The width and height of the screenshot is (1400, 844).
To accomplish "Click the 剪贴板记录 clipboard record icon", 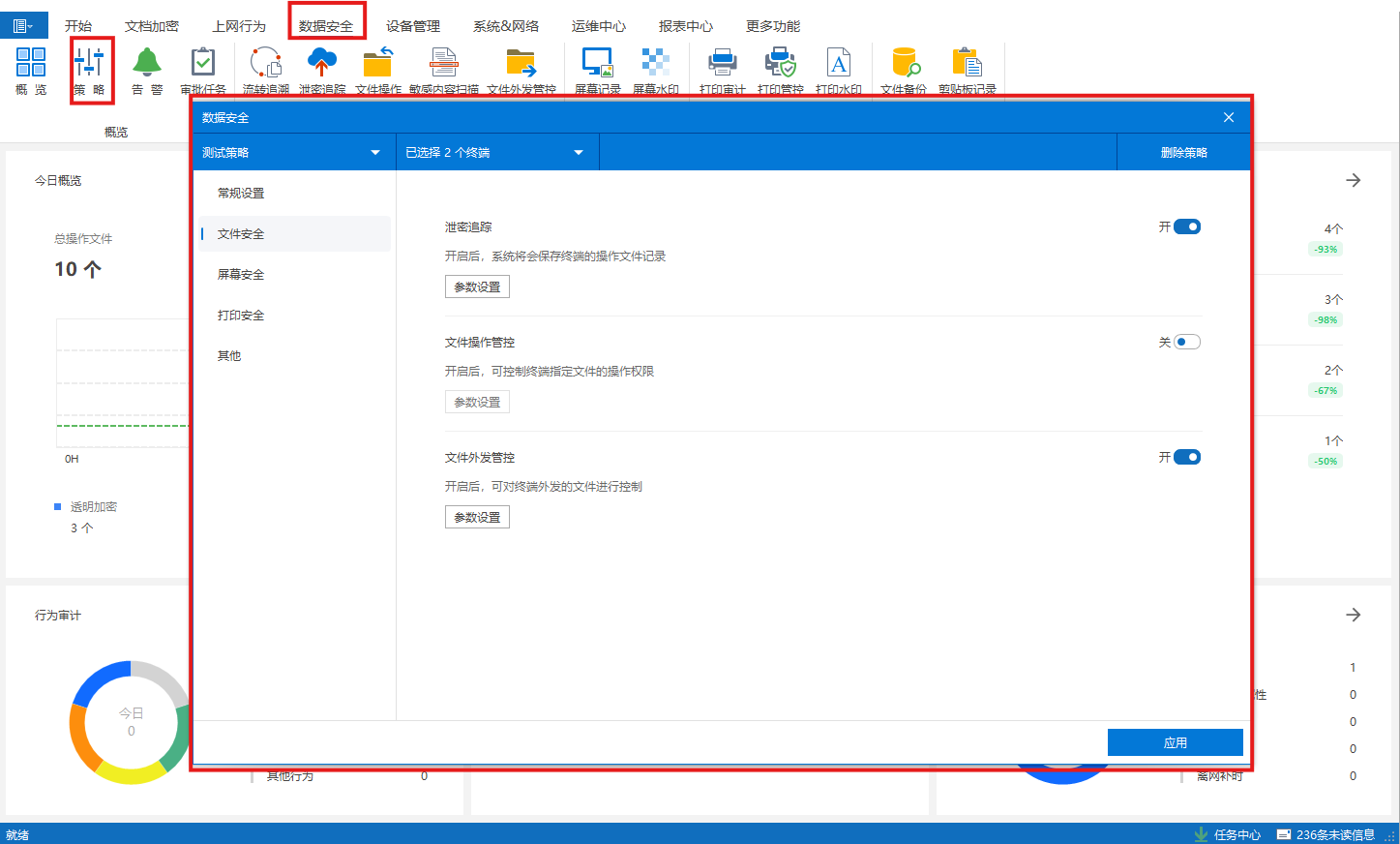I will (968, 68).
